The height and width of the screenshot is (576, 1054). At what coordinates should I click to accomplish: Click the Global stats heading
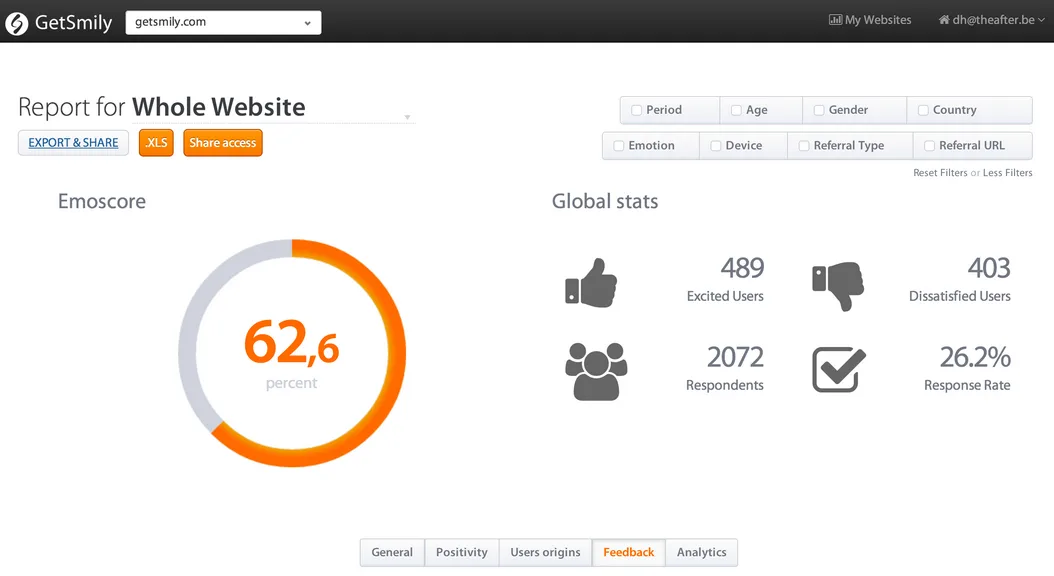(x=605, y=202)
